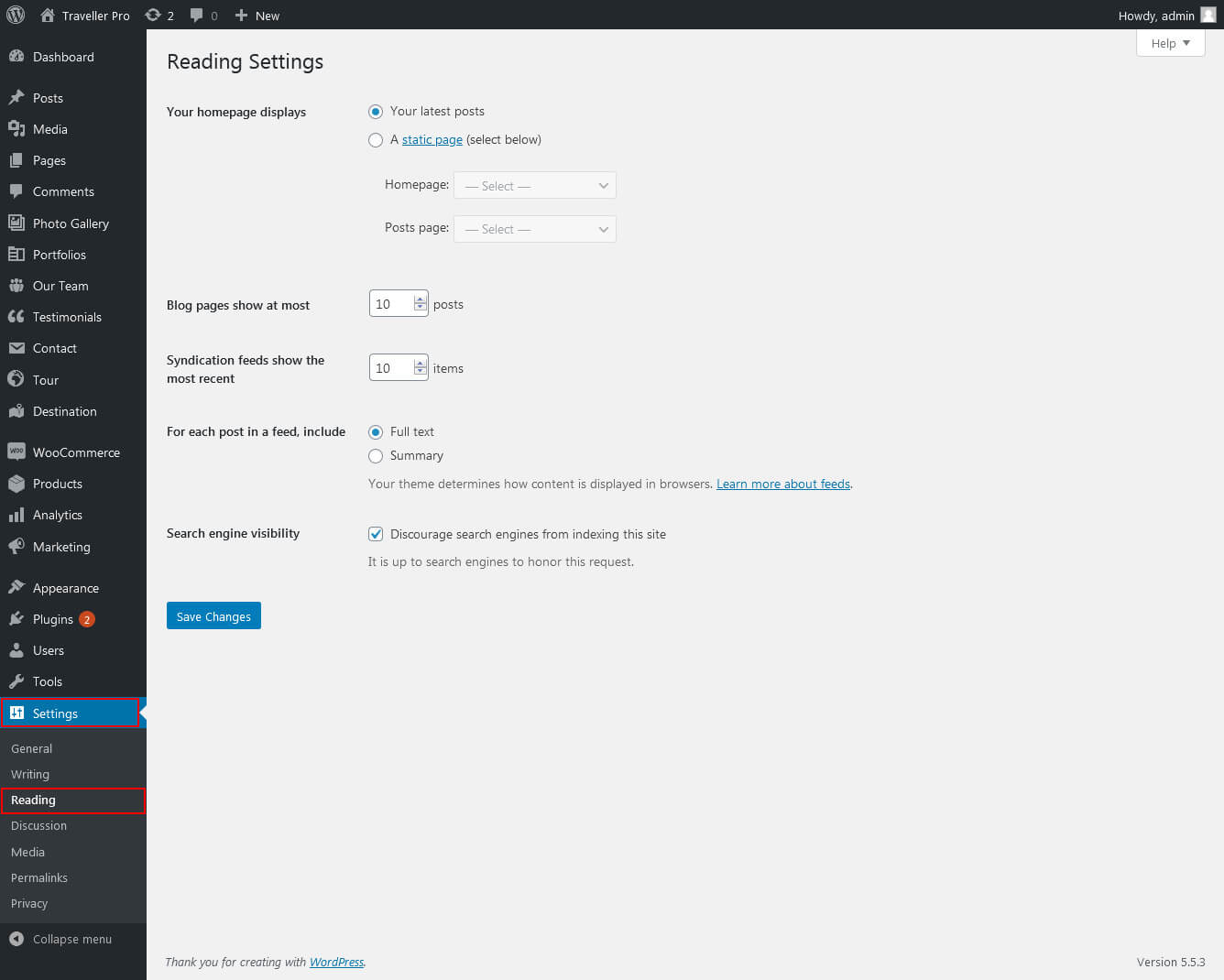Increase the blog pages posts stepper

coord(421,299)
